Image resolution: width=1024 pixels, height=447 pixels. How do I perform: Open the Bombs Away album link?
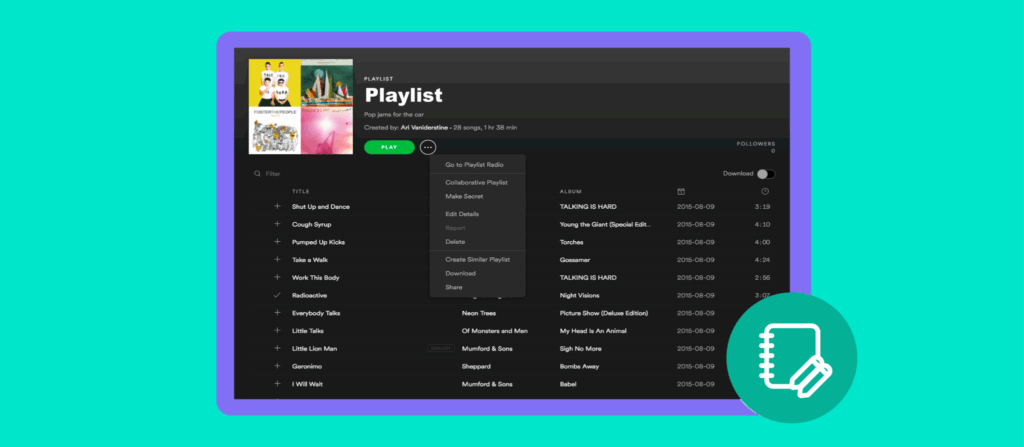579,366
